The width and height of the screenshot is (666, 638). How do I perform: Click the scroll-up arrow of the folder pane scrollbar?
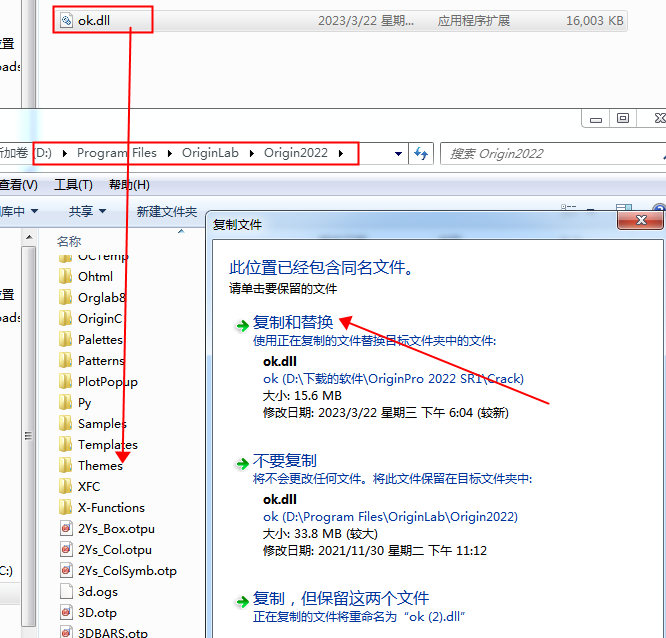29,237
